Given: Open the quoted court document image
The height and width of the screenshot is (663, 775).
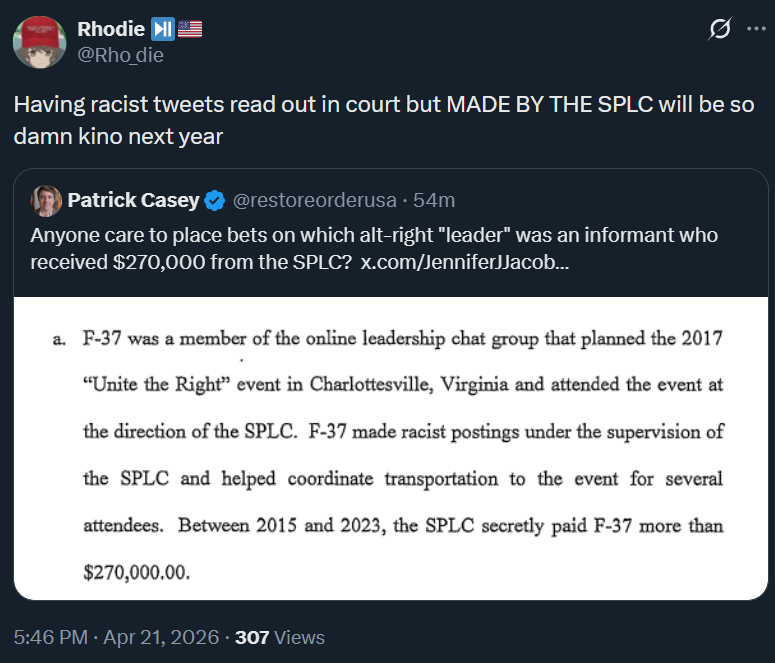Looking at the screenshot, I should [x=390, y=448].
